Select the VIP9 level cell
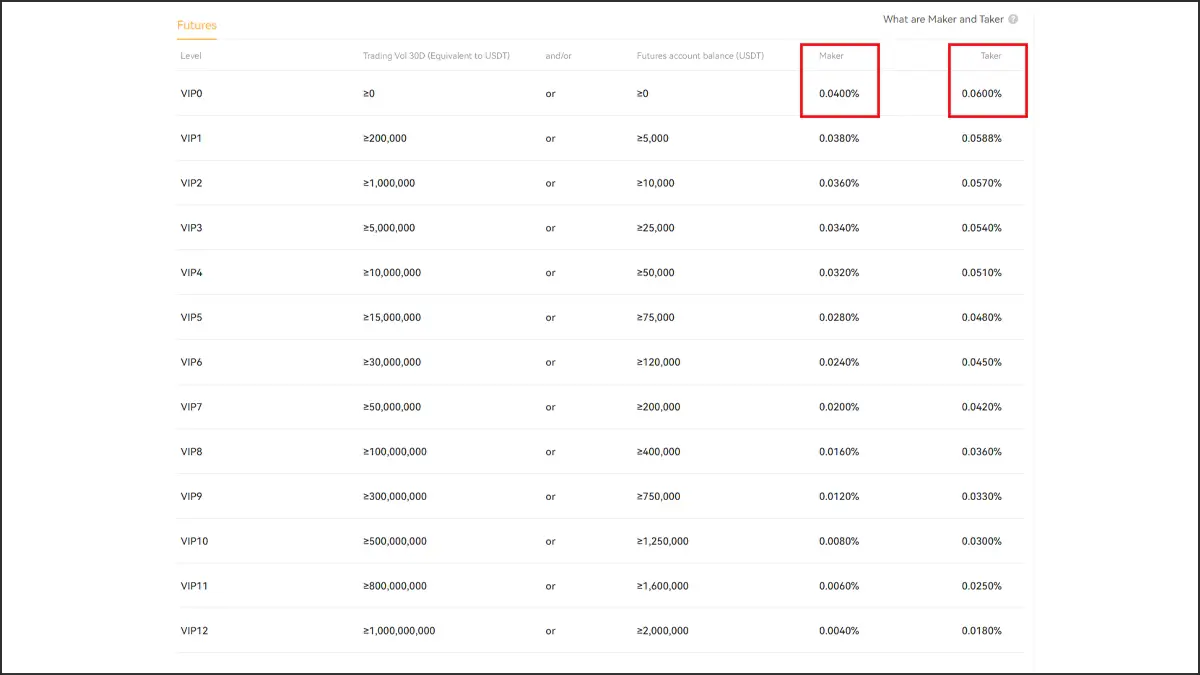The width and height of the screenshot is (1200, 675). (191, 497)
